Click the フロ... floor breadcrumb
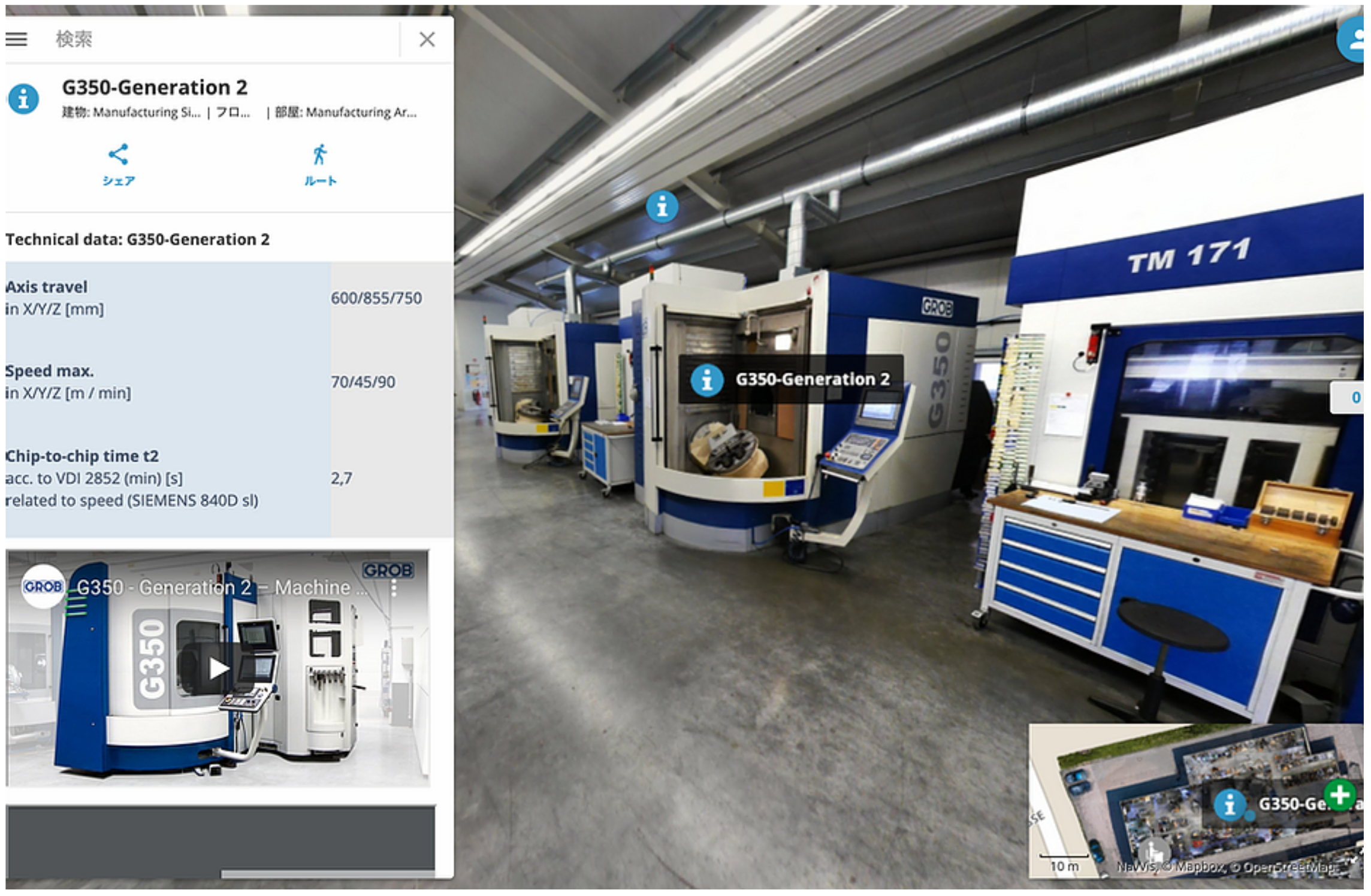The width and height of the screenshot is (1371, 896). click(232, 112)
